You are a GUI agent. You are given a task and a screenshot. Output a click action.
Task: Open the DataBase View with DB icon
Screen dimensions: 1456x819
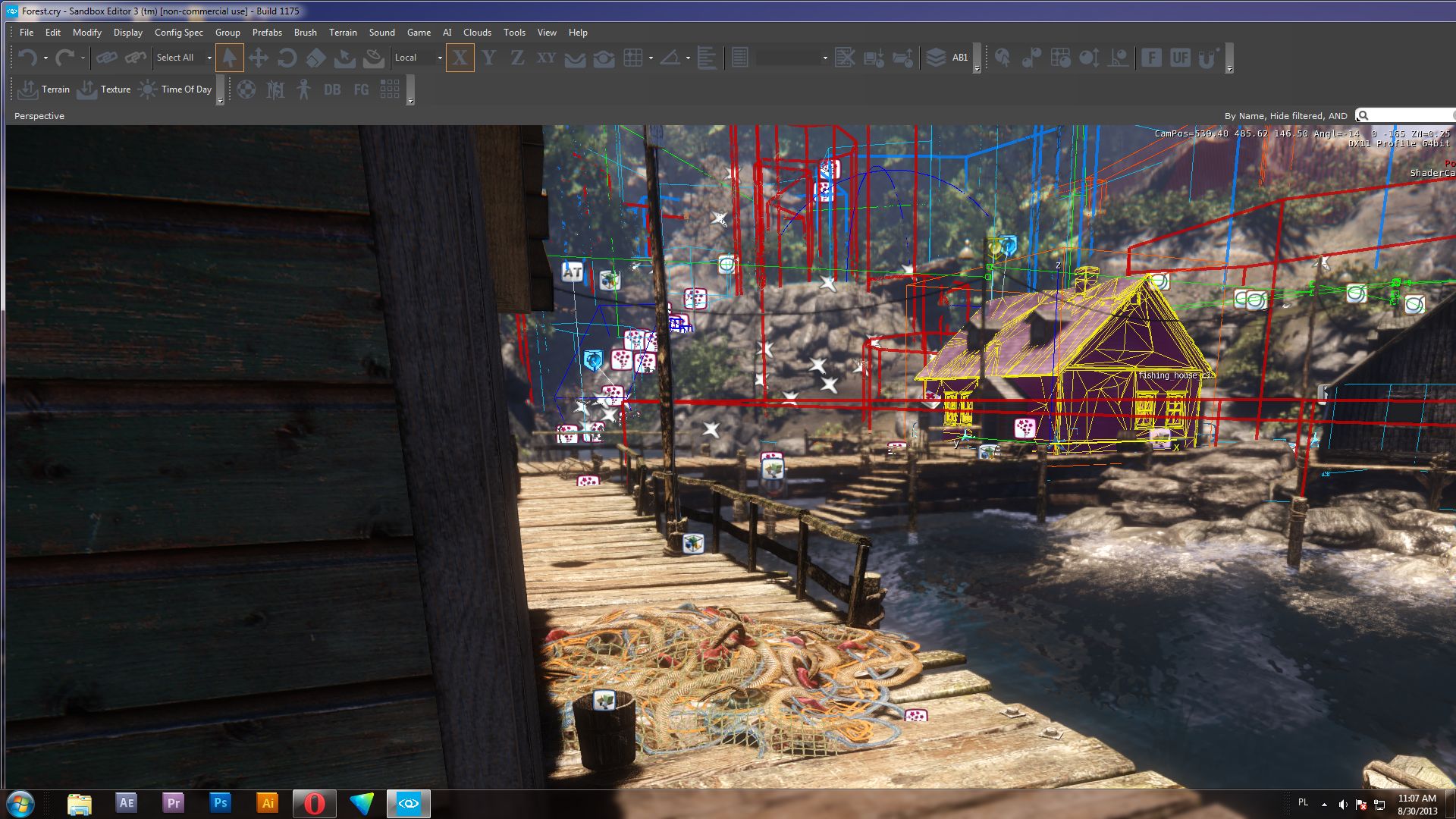[331, 89]
